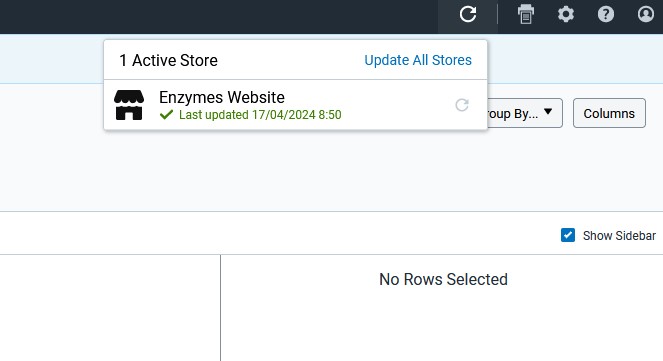Image resolution: width=663 pixels, height=361 pixels.
Task: Click the Group By dropdown arrow
Action: (548, 112)
